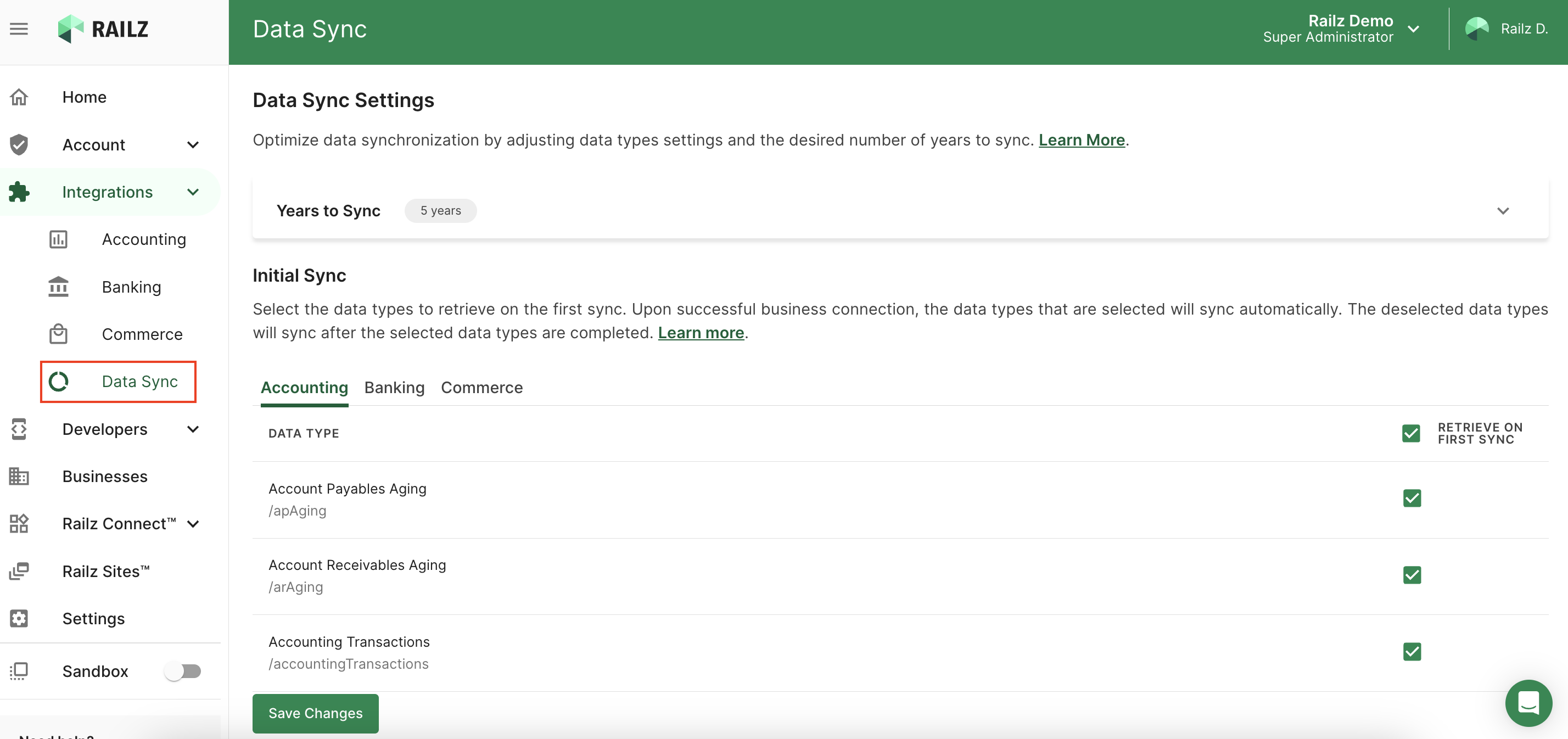Expand the Years to Sync panel
This screenshot has height=739, width=1568.
[1502, 211]
